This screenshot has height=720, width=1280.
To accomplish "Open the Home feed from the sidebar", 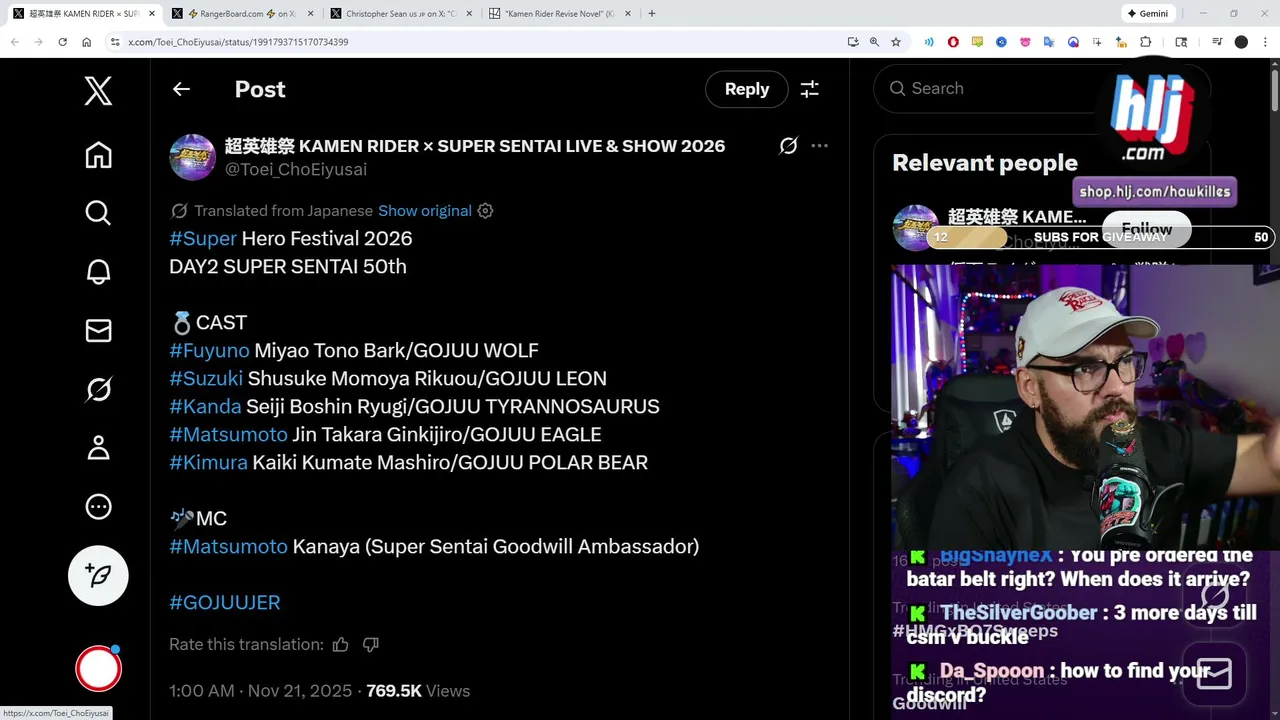I will pos(98,155).
